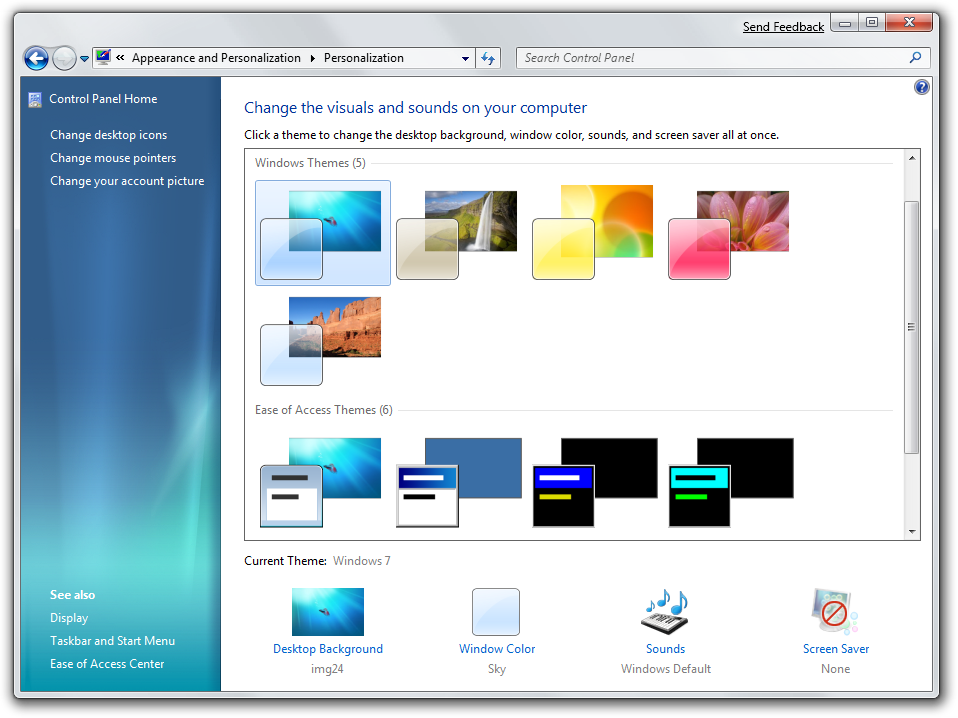Click the Ease of Access Themes (6) header
Image resolution: width=958 pixels, height=718 pixels.
(x=323, y=410)
